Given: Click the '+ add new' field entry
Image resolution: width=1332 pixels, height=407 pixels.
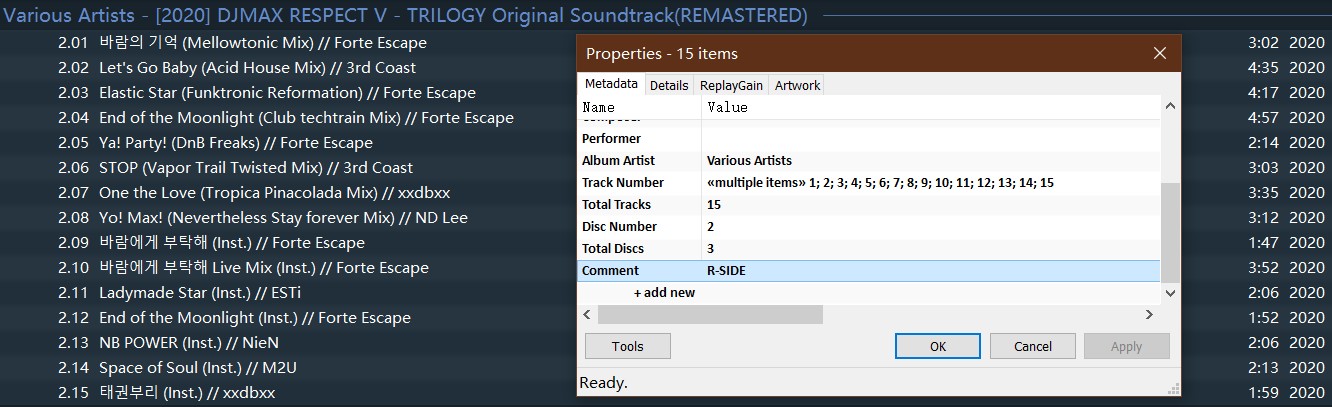Looking at the screenshot, I should click(664, 293).
